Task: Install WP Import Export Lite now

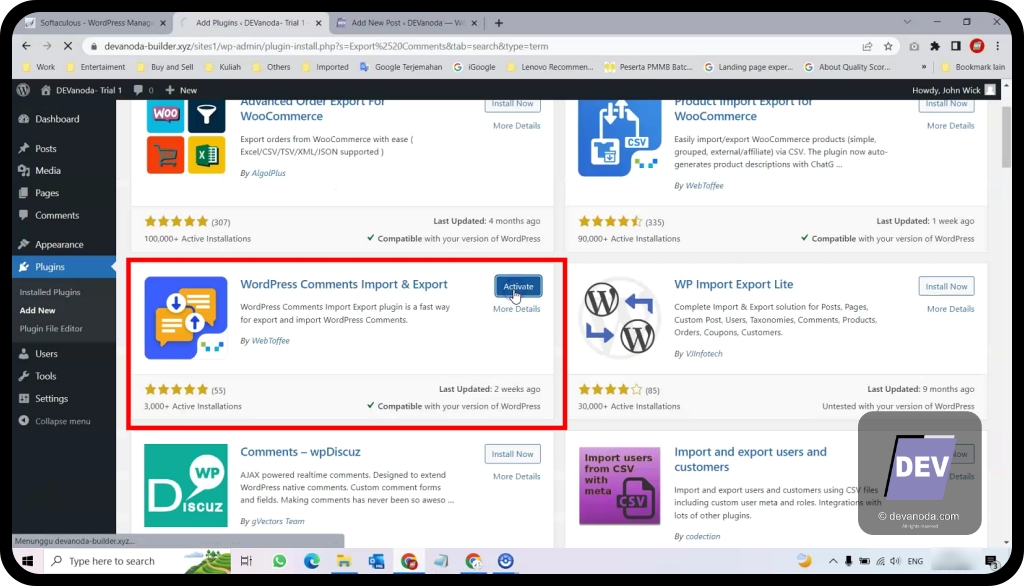Action: tap(946, 286)
